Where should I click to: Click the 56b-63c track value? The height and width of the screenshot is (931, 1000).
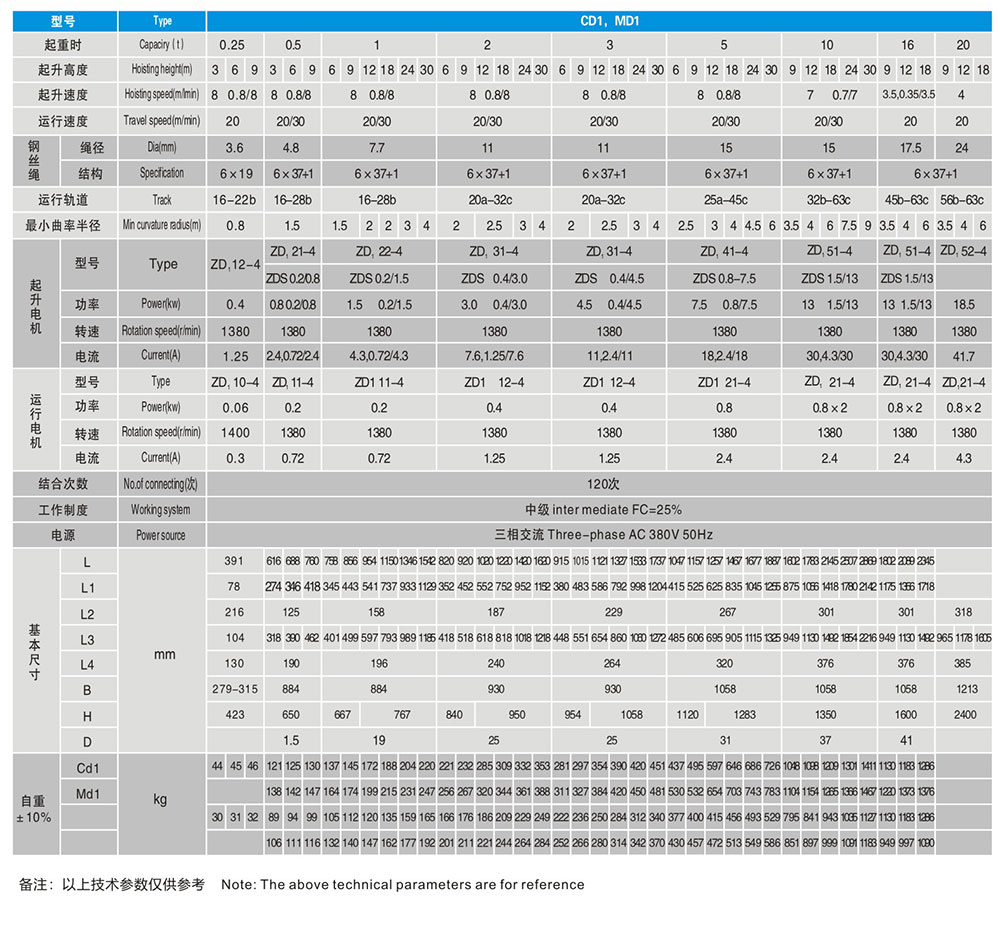click(x=962, y=199)
